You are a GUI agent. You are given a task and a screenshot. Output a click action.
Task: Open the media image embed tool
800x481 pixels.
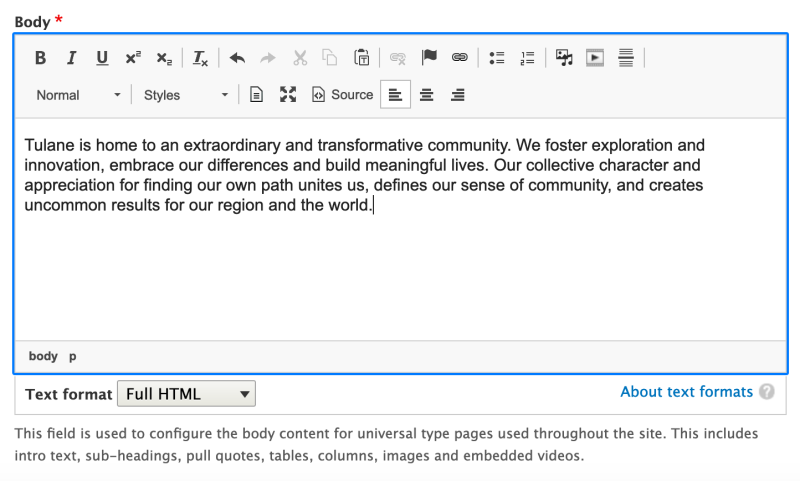[x=564, y=58]
